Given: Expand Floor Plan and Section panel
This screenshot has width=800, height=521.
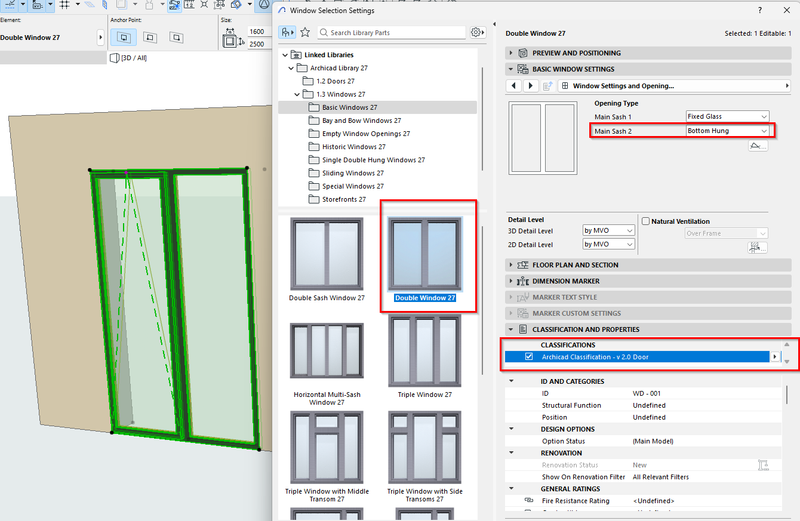Looking at the screenshot, I should tap(511, 265).
